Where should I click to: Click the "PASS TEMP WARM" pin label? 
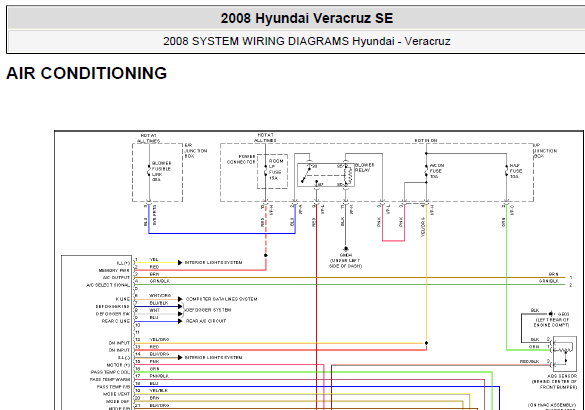[110, 379]
